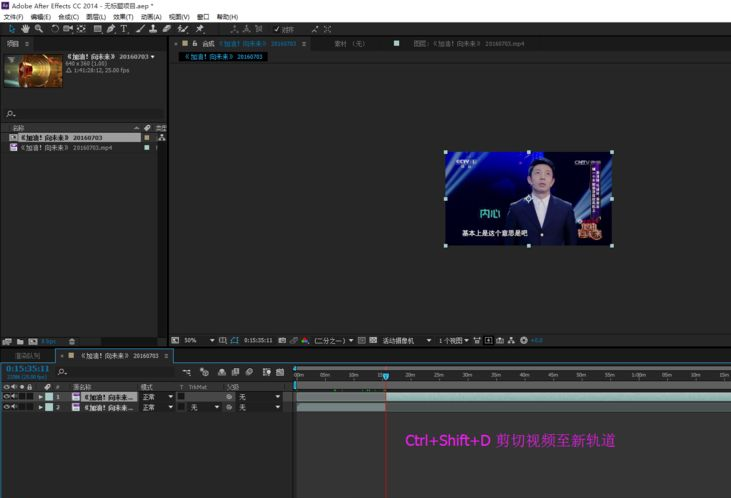Open the 二分之一 resolution dropdown

334,340
